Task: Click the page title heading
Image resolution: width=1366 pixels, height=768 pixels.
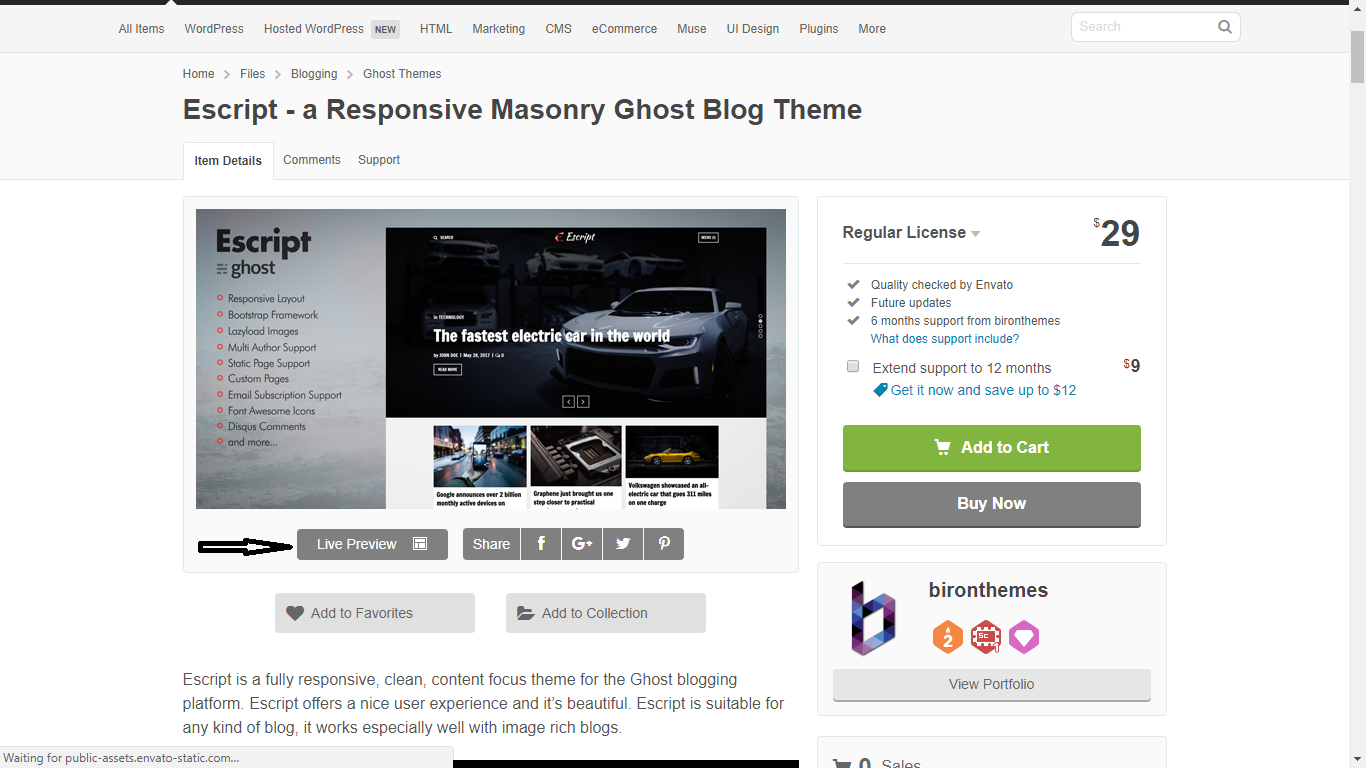Action: coord(522,109)
